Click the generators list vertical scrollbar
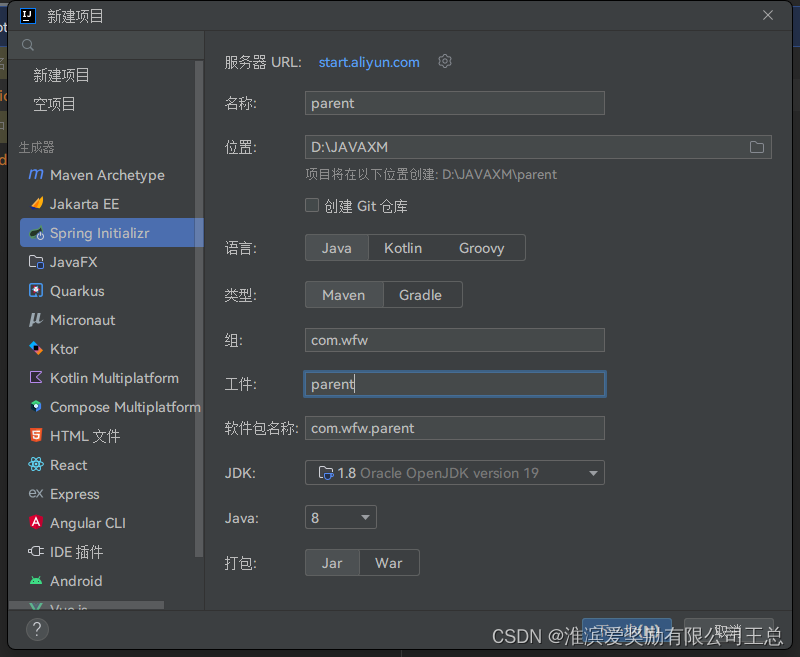This screenshot has width=800, height=657. [199, 309]
